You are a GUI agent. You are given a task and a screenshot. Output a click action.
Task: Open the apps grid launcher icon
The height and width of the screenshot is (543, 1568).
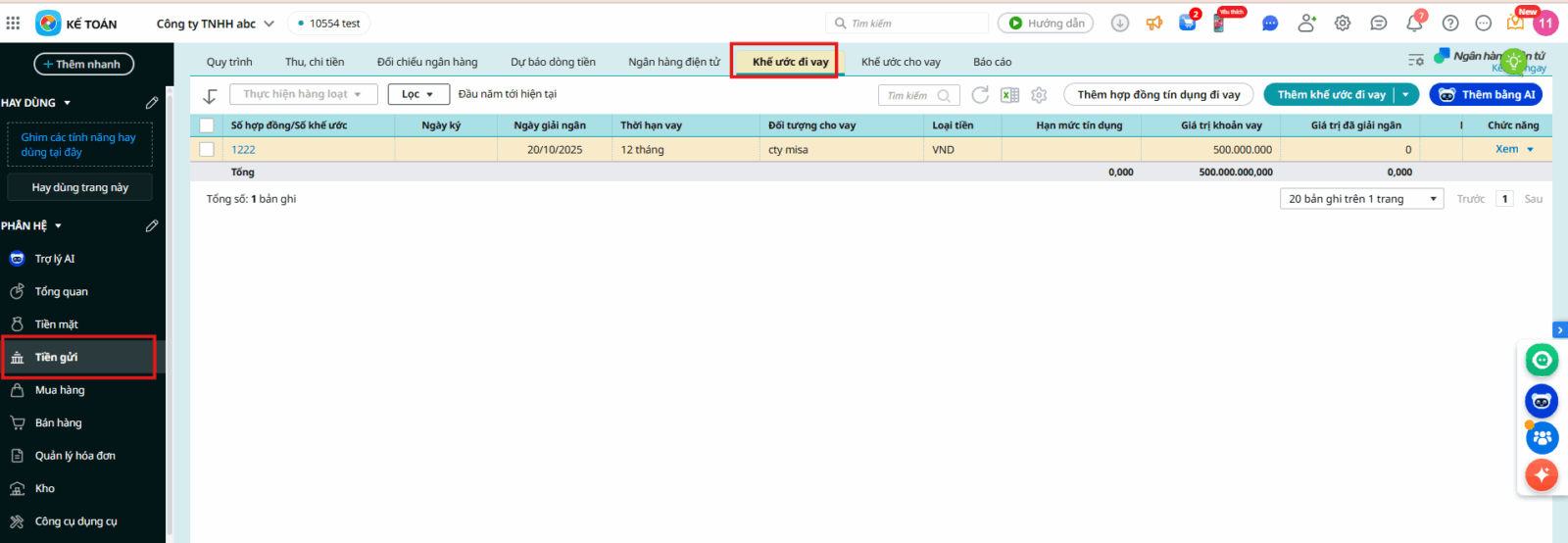coord(13,24)
